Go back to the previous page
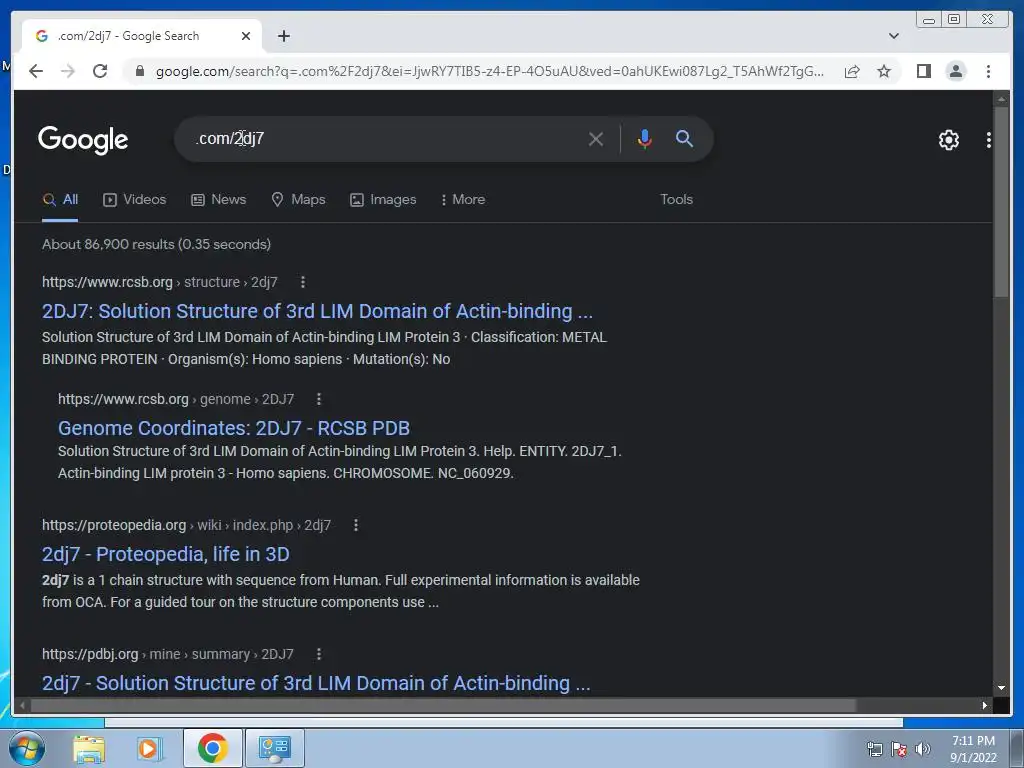The image size is (1024, 768). pyautogui.click(x=36, y=71)
